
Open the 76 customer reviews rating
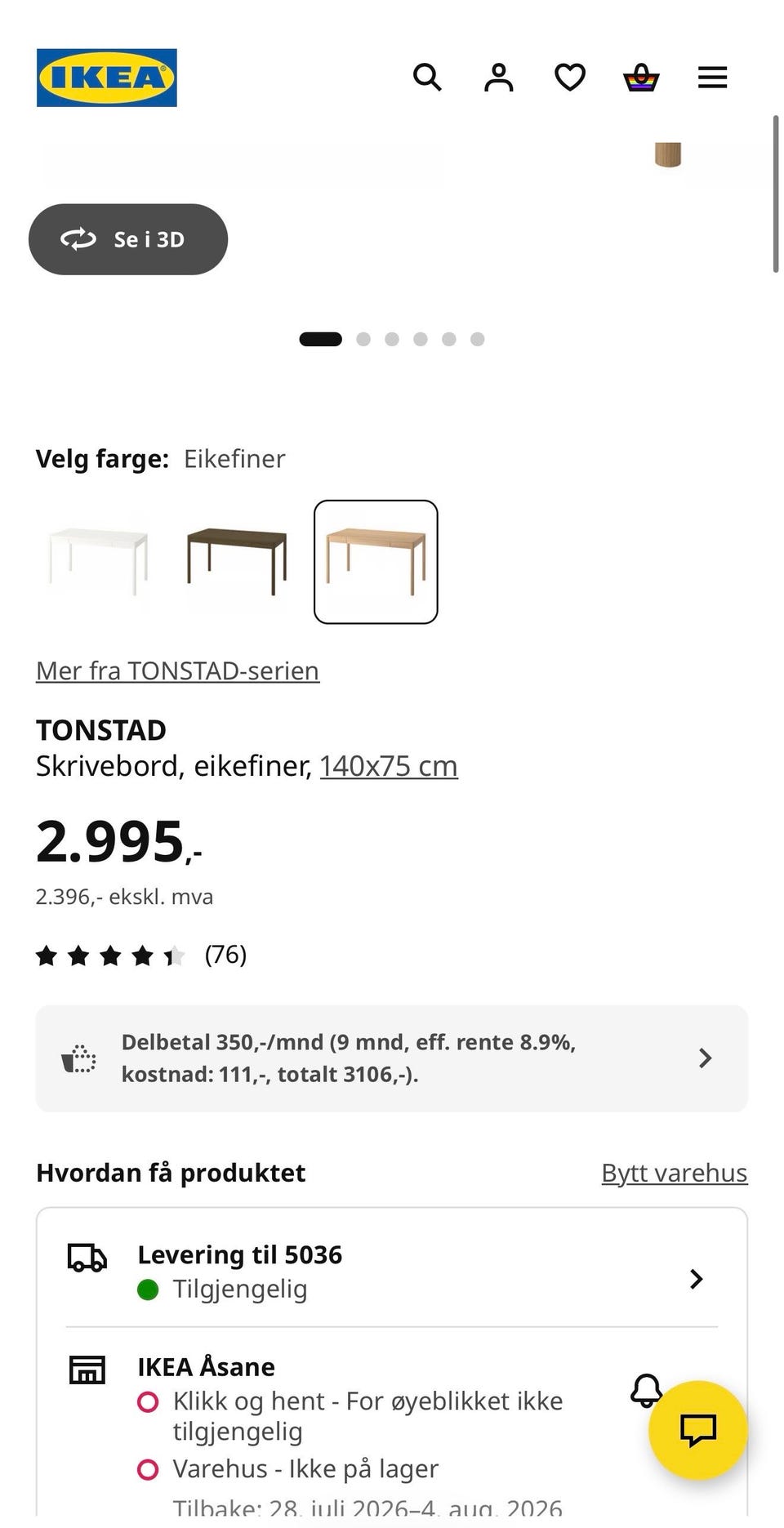coord(141,955)
